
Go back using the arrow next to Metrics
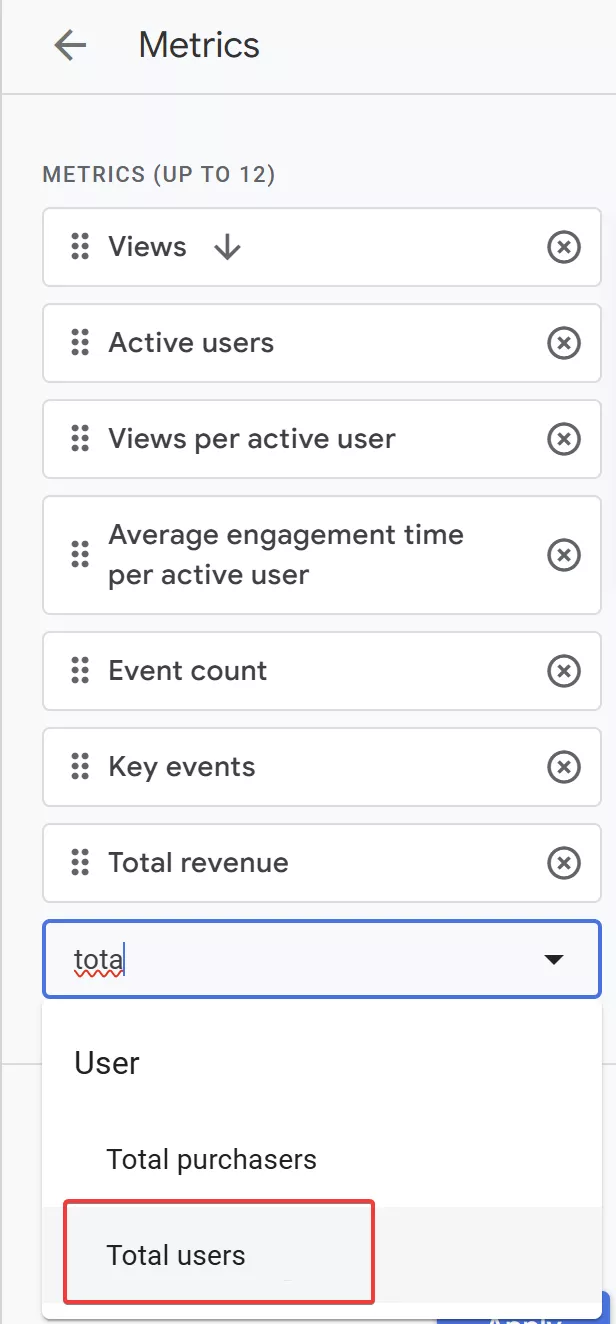pos(70,45)
